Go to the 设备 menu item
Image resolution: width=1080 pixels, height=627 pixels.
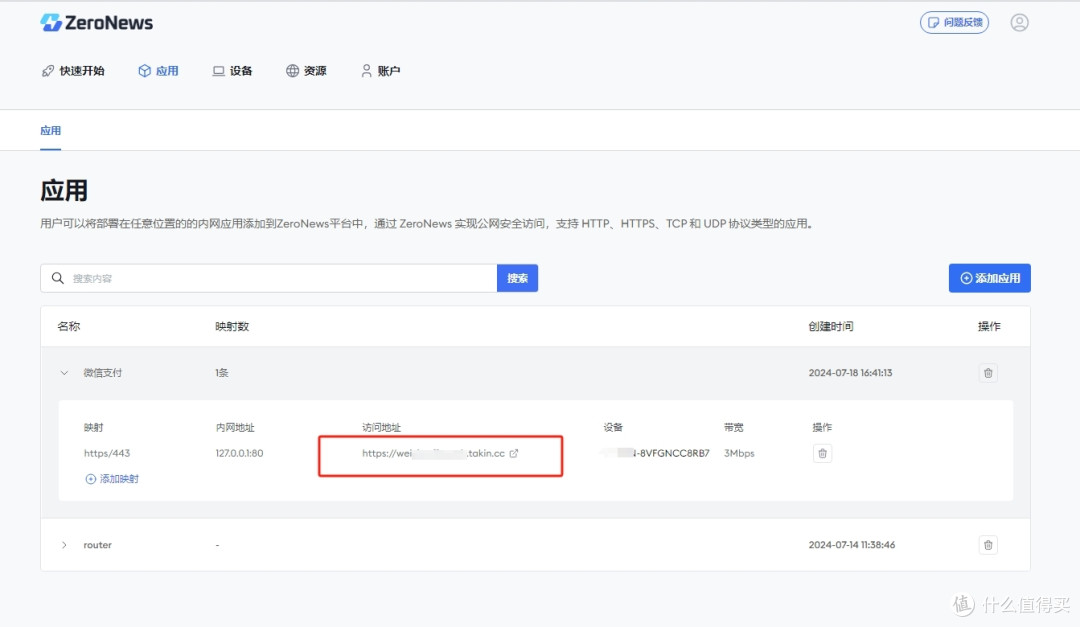point(233,71)
